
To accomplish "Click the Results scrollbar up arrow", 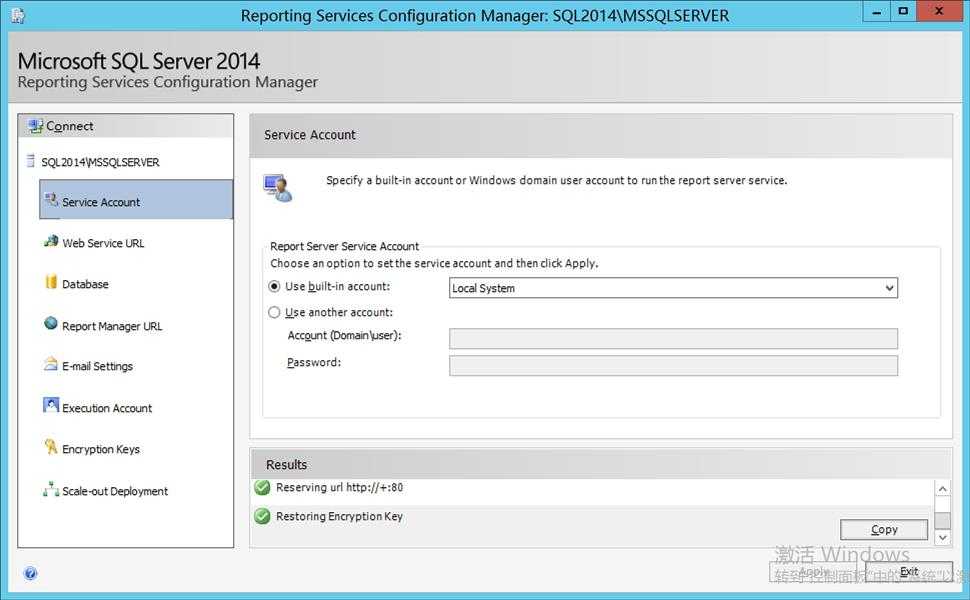I will point(942,489).
